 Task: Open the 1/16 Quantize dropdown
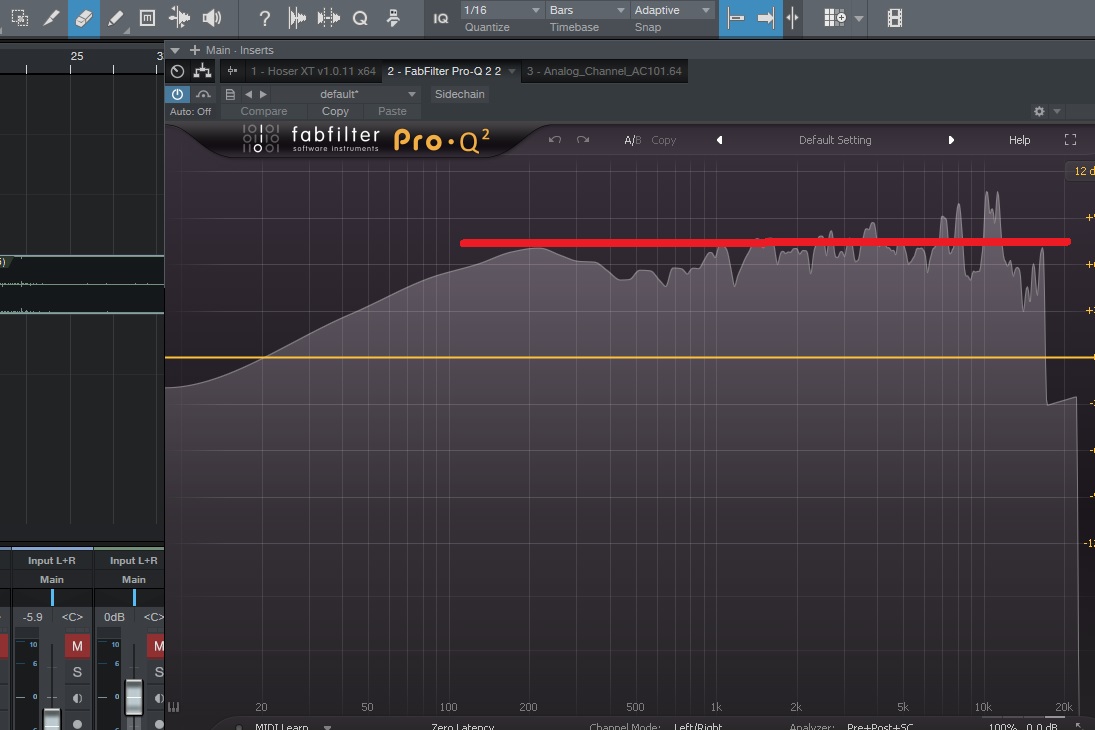pyautogui.click(x=501, y=10)
